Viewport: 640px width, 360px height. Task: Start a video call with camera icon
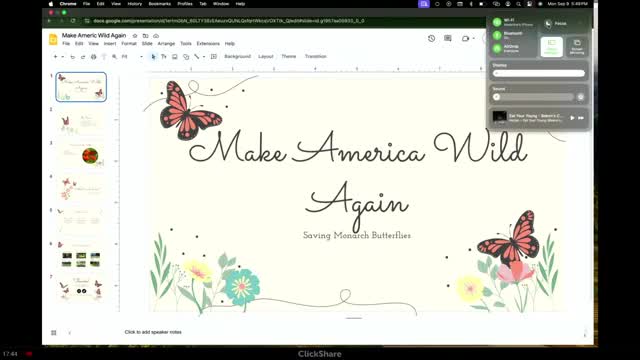click(465, 38)
